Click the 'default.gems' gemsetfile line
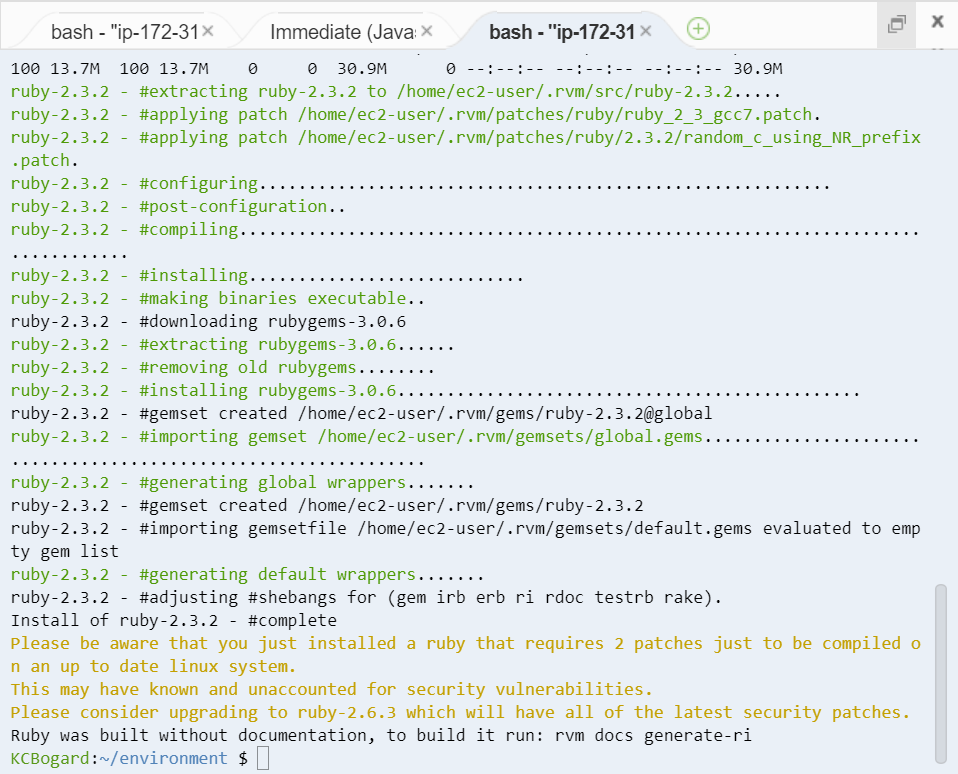 (x=465, y=540)
